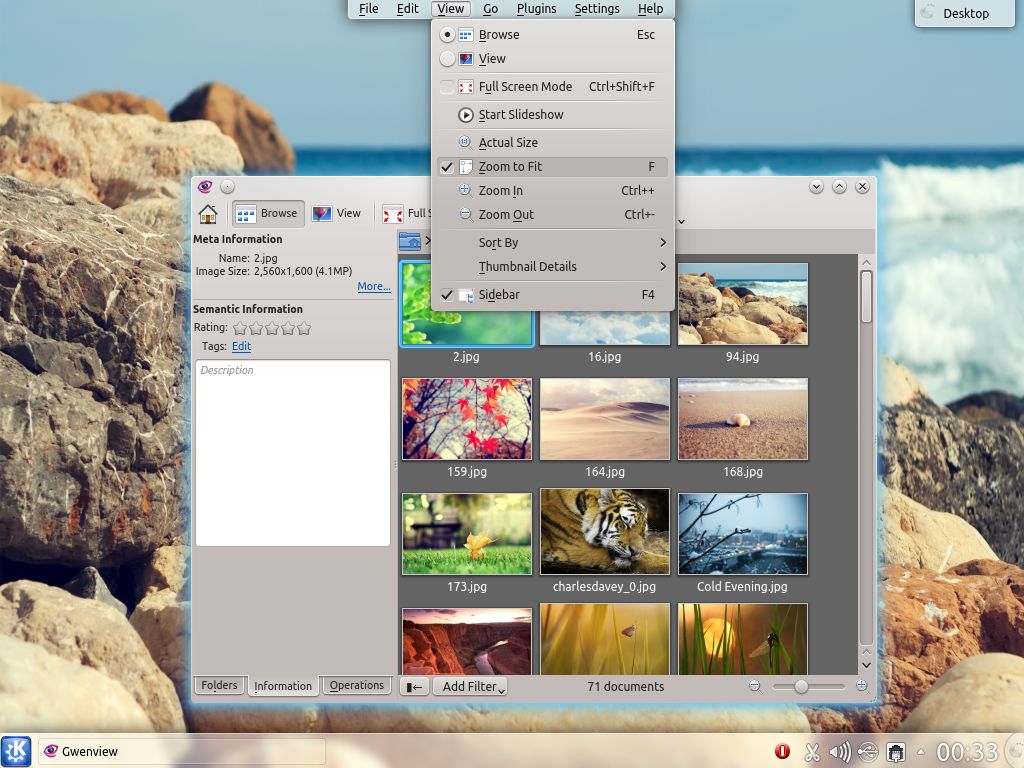Open the Add Filter dropdown
This screenshot has width=1024, height=768.
click(x=470, y=686)
